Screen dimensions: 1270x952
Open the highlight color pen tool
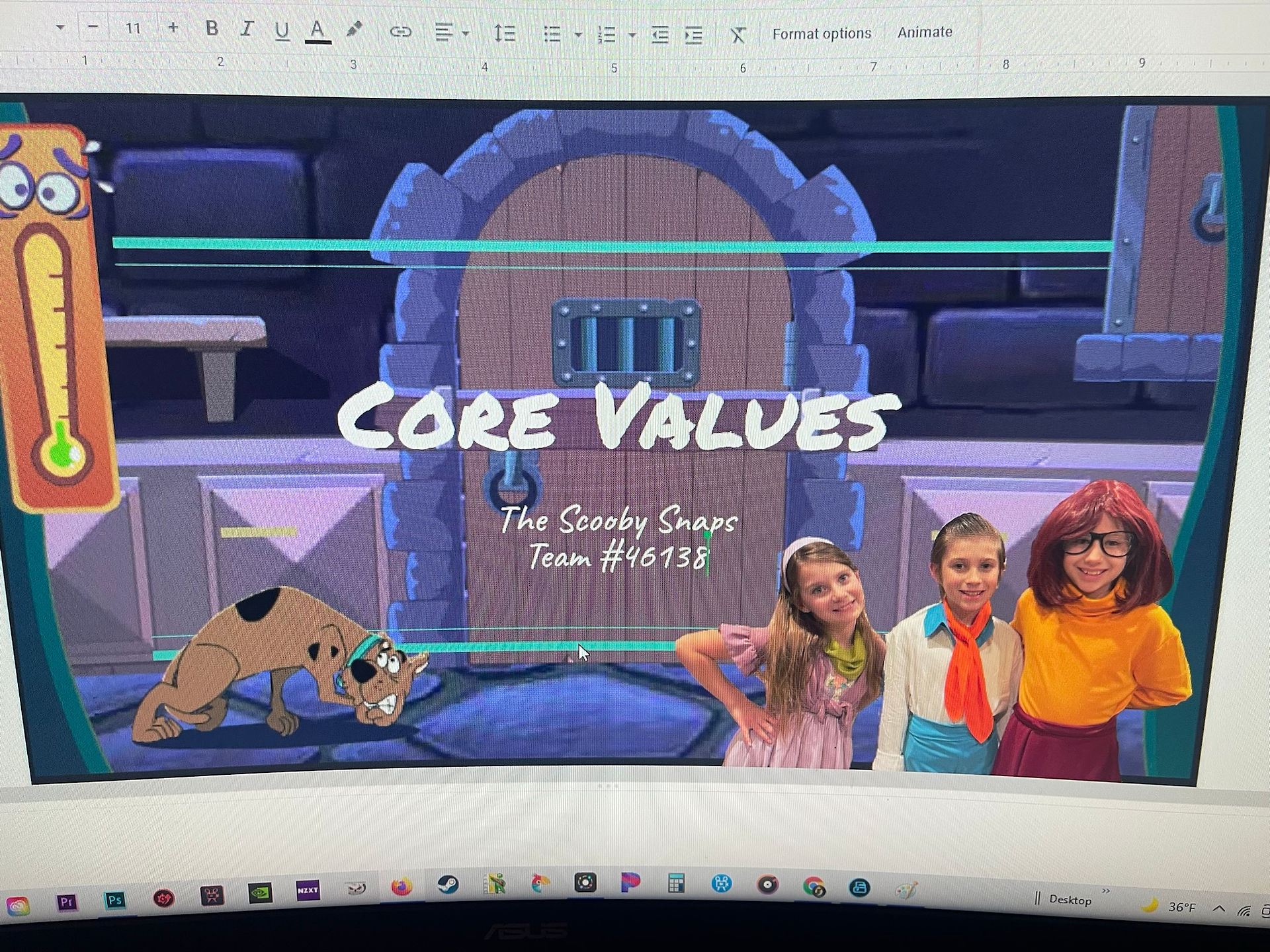pos(355,30)
